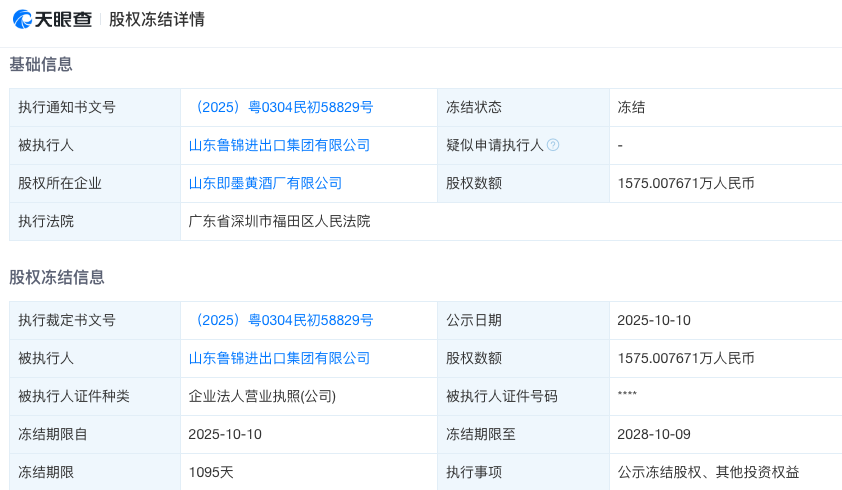Select the 执行裁定书文号 label cell
842x490 pixels.
coord(95,320)
